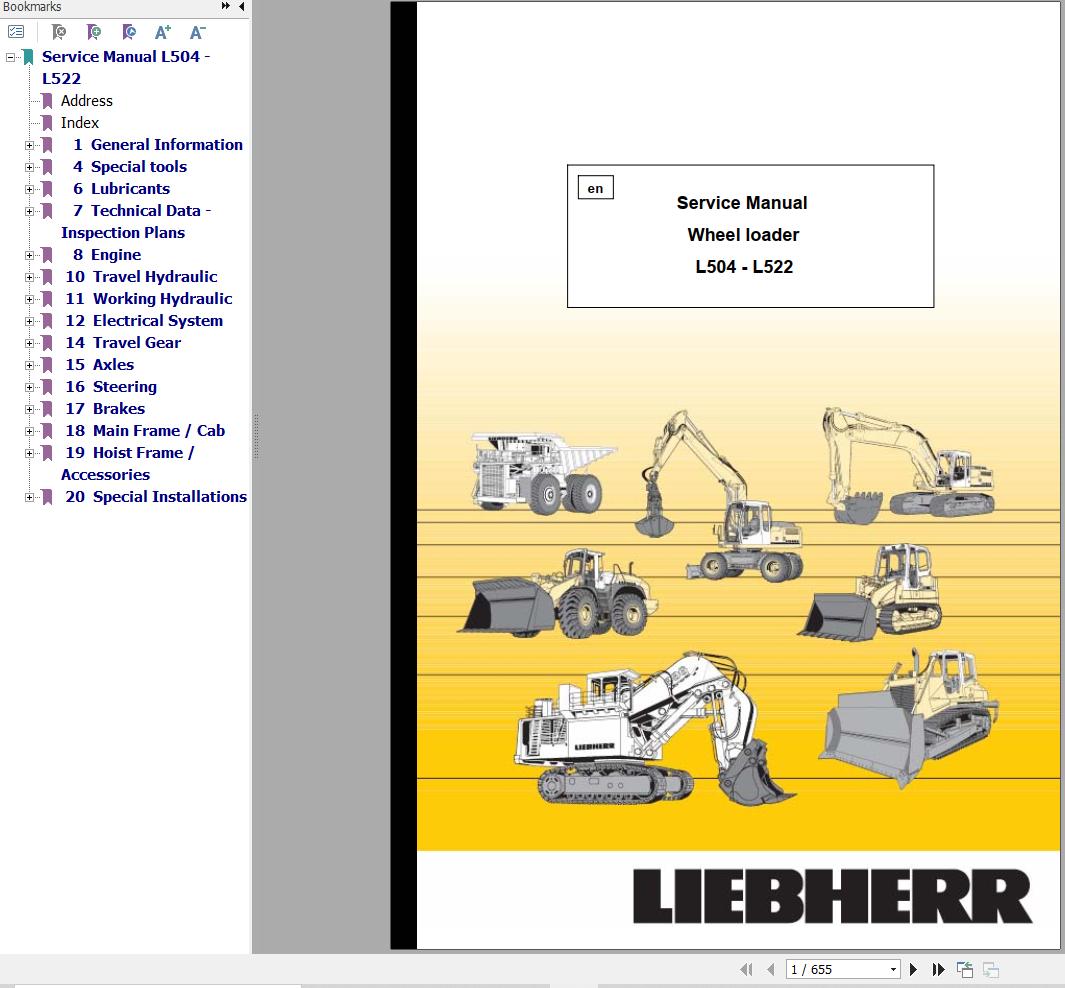Viewport: 1065px width, 988px height.
Task: Expand the Electrical System bookmark
Action: tap(29, 321)
